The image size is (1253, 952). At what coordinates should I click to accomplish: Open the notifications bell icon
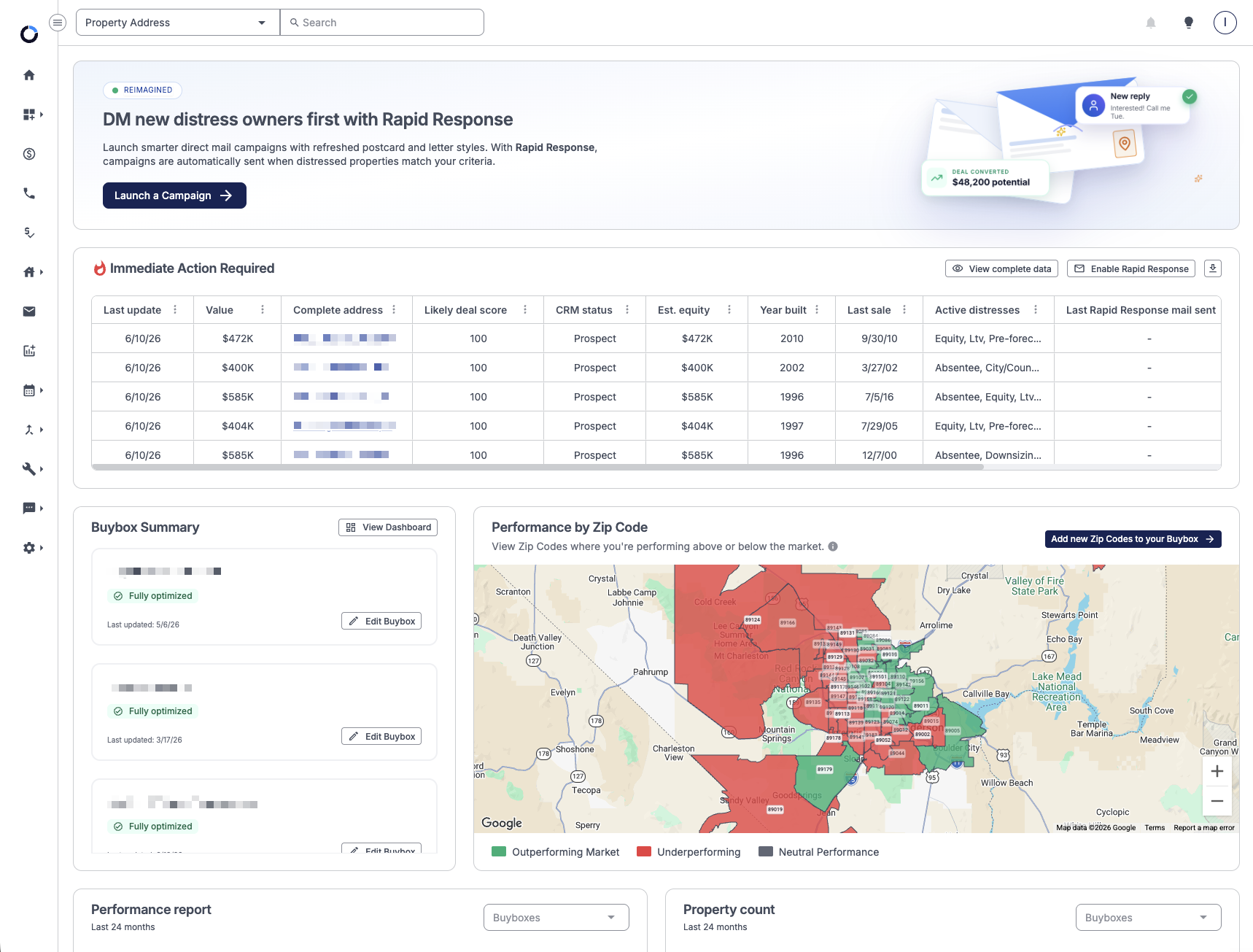(x=1151, y=23)
